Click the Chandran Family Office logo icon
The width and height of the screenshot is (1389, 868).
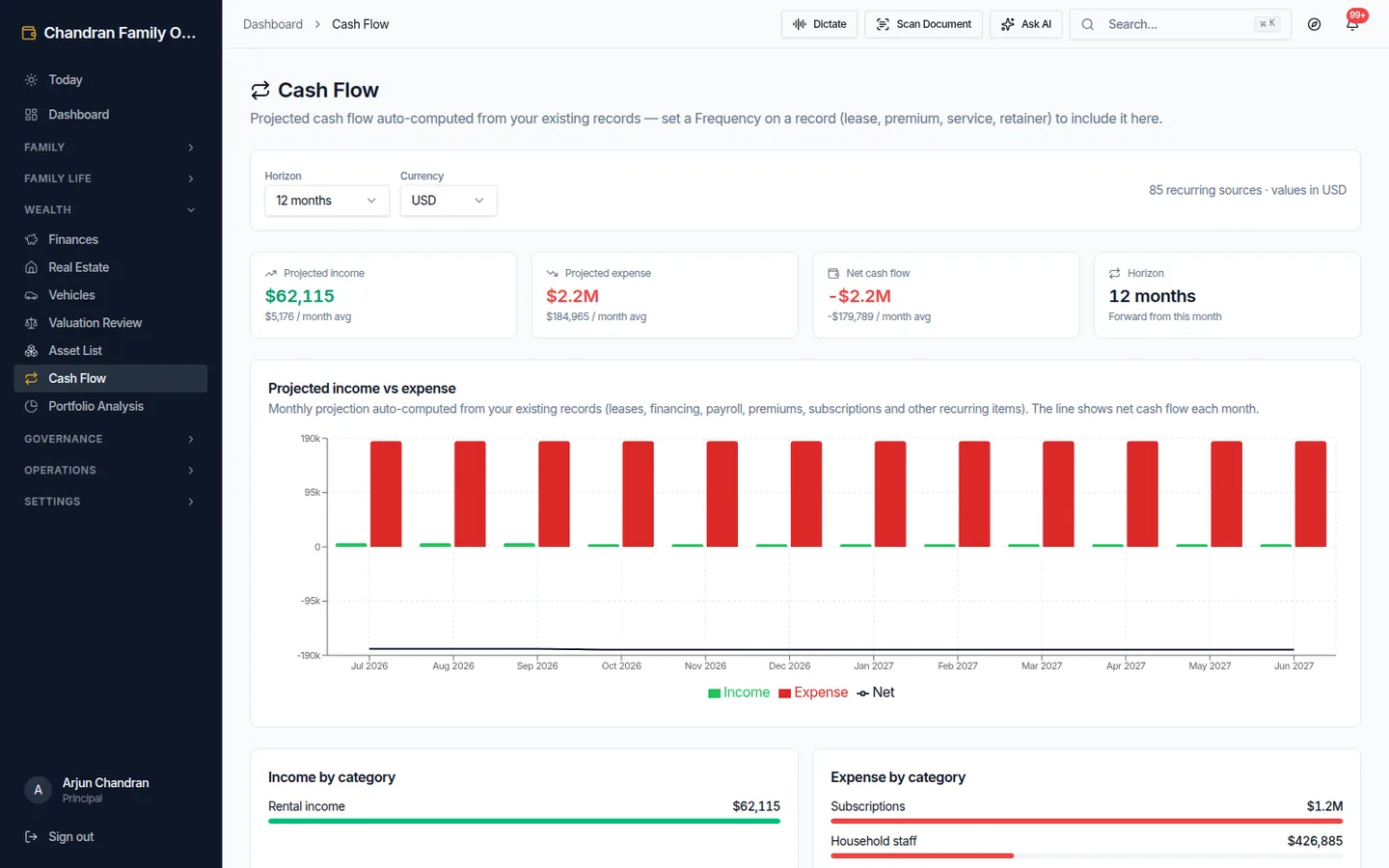tap(29, 33)
